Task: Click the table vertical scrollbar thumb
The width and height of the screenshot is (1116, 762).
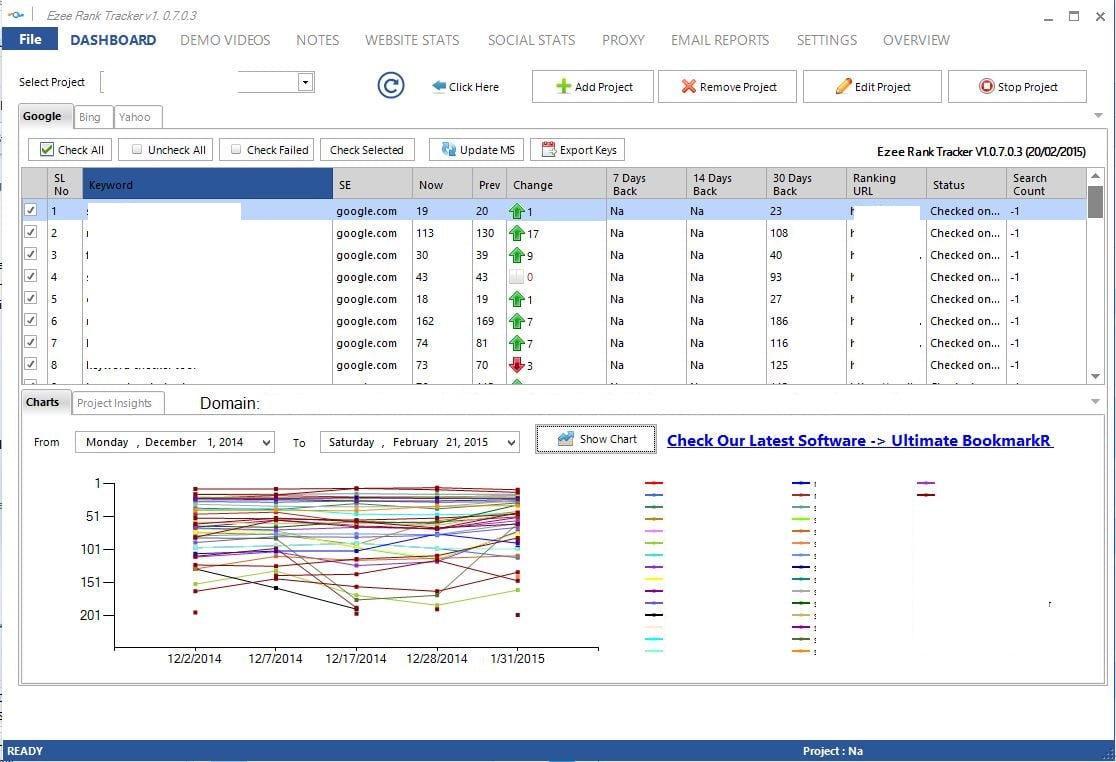Action: point(1095,201)
